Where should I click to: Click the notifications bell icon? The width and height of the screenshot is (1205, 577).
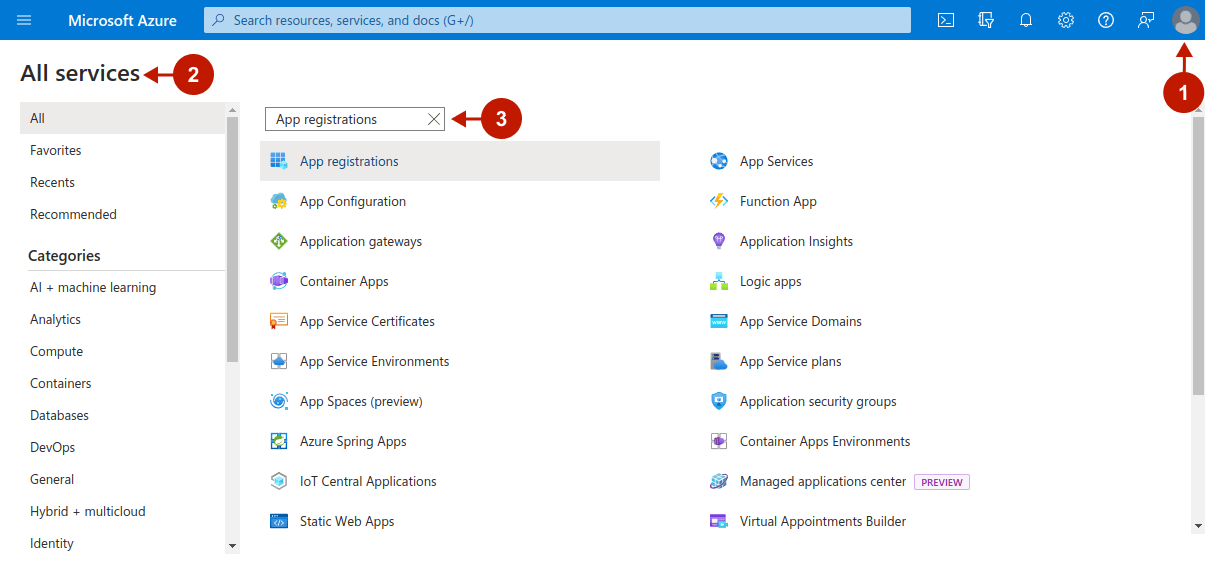coord(1025,20)
